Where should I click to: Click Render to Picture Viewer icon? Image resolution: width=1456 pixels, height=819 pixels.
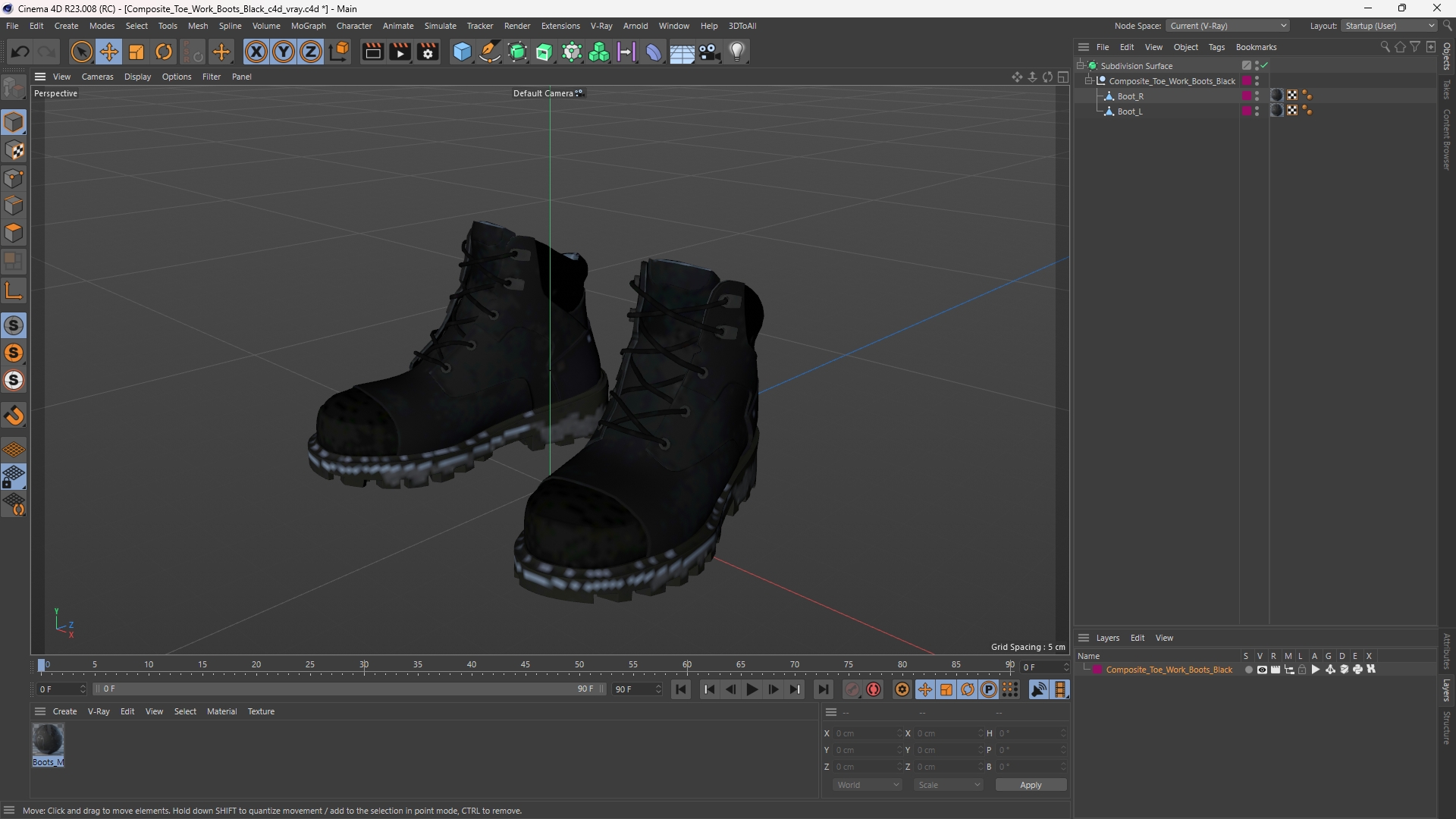pos(400,52)
